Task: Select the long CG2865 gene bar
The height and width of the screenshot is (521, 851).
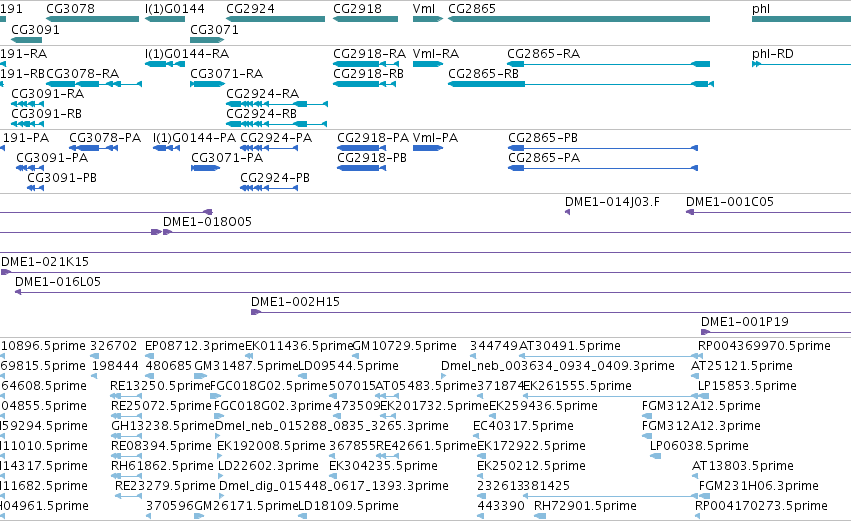Action: pos(579,19)
